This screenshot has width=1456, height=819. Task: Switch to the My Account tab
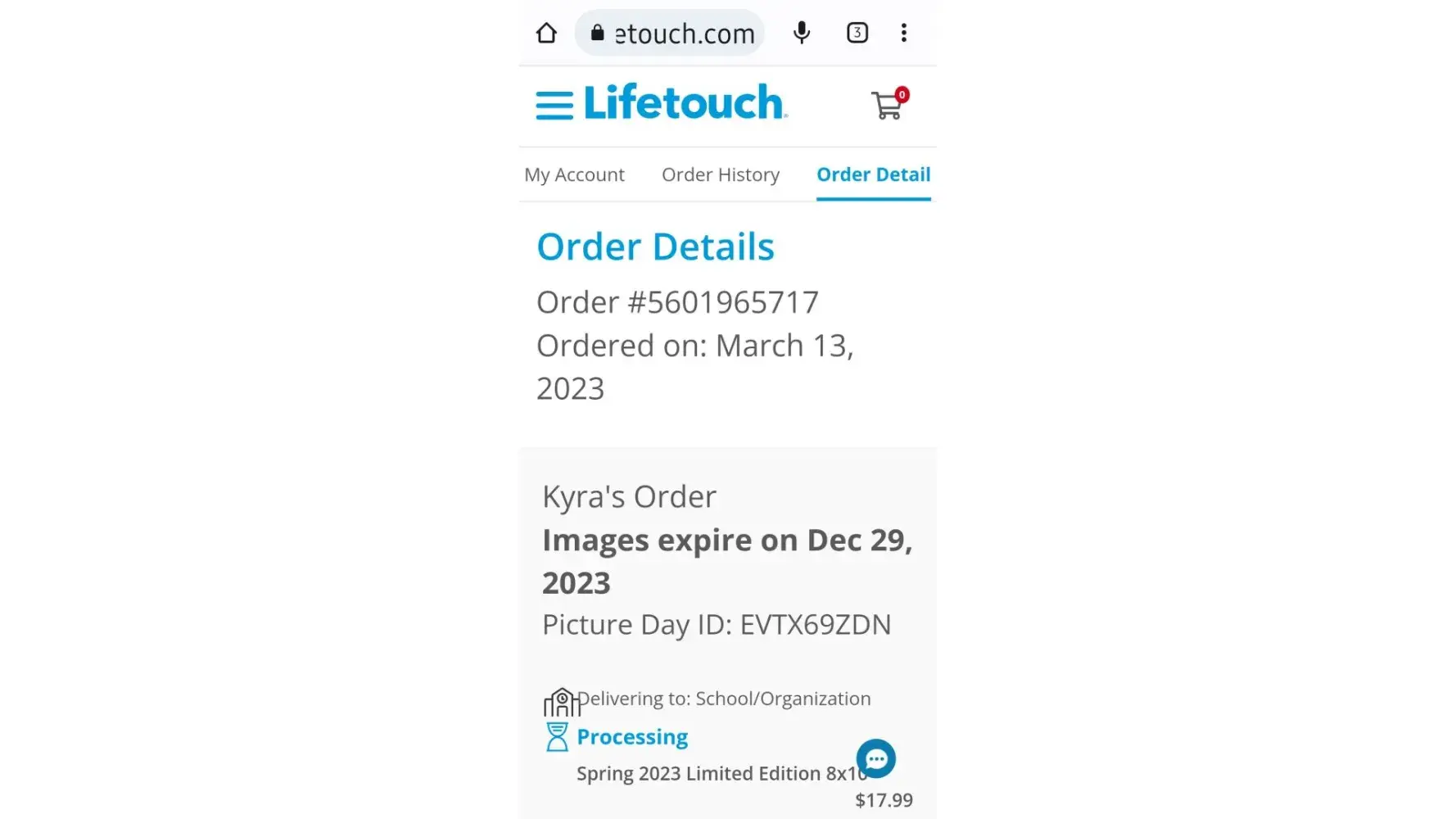(574, 174)
